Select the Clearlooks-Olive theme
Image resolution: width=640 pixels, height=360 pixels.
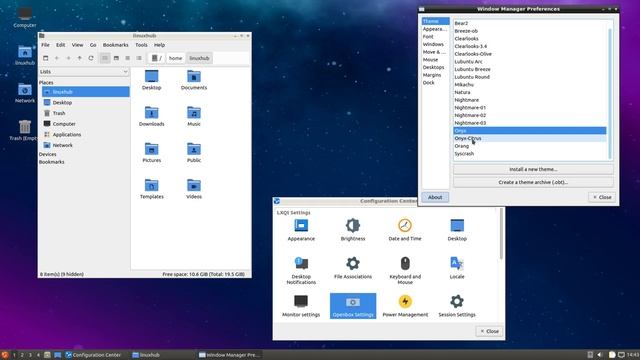coord(530,54)
